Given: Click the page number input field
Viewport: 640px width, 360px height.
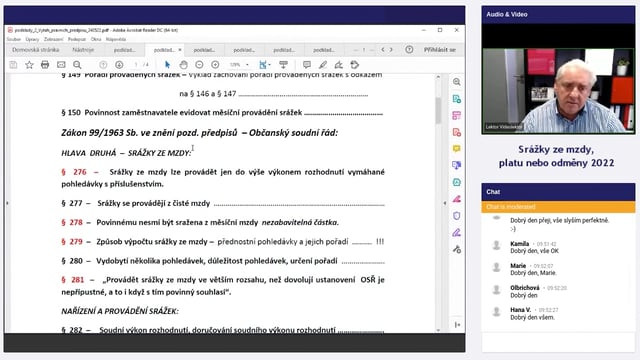Looking at the screenshot, I should (x=136, y=65).
